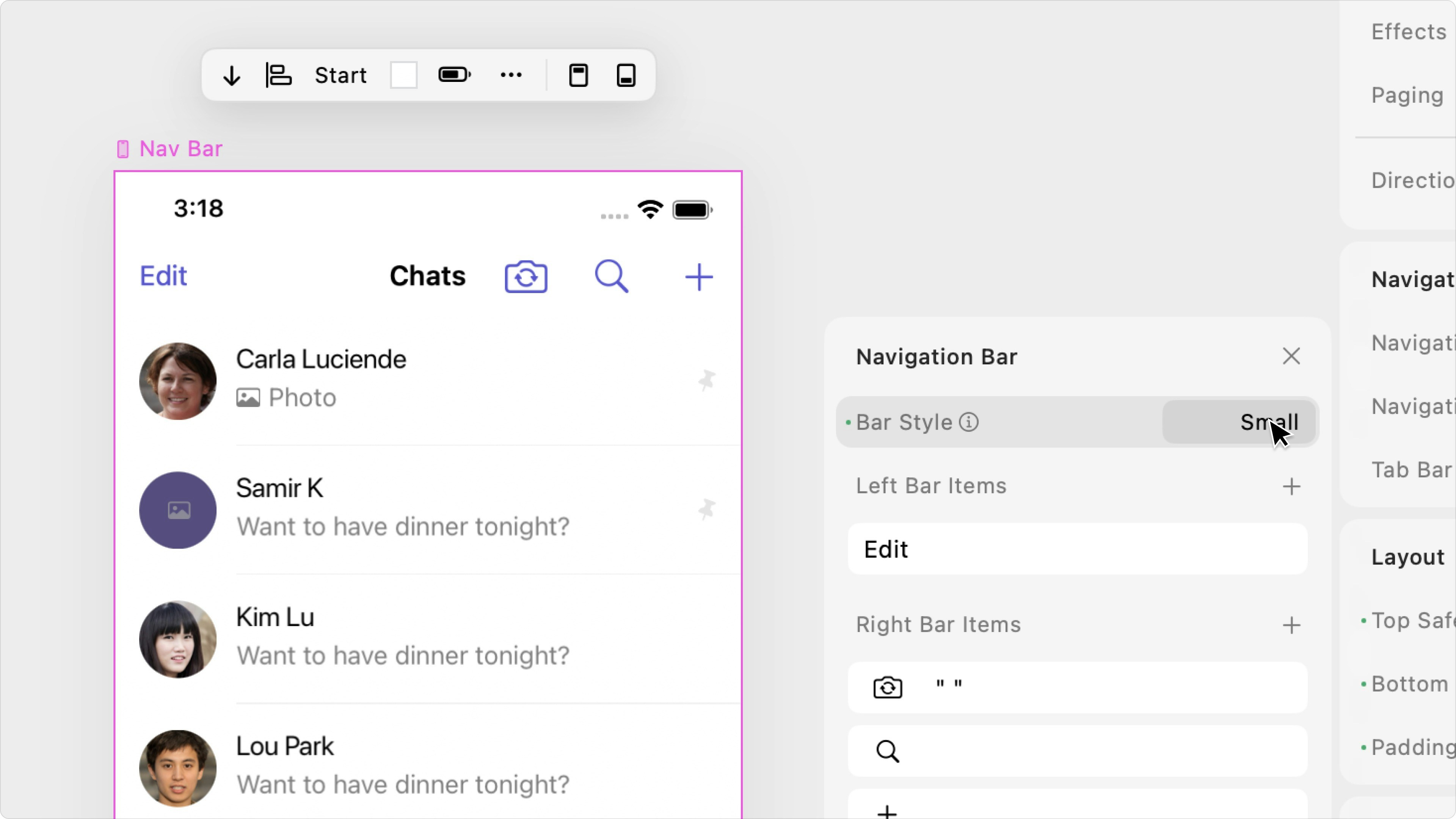The height and width of the screenshot is (819, 1456).
Task: Click the plus icon in nav bar
Action: (698, 277)
